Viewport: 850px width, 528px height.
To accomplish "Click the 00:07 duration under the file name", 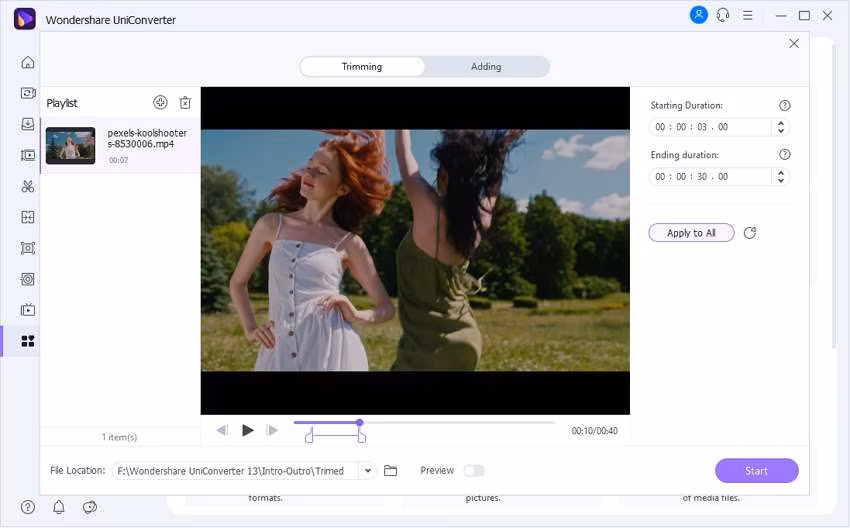I will tap(118, 160).
